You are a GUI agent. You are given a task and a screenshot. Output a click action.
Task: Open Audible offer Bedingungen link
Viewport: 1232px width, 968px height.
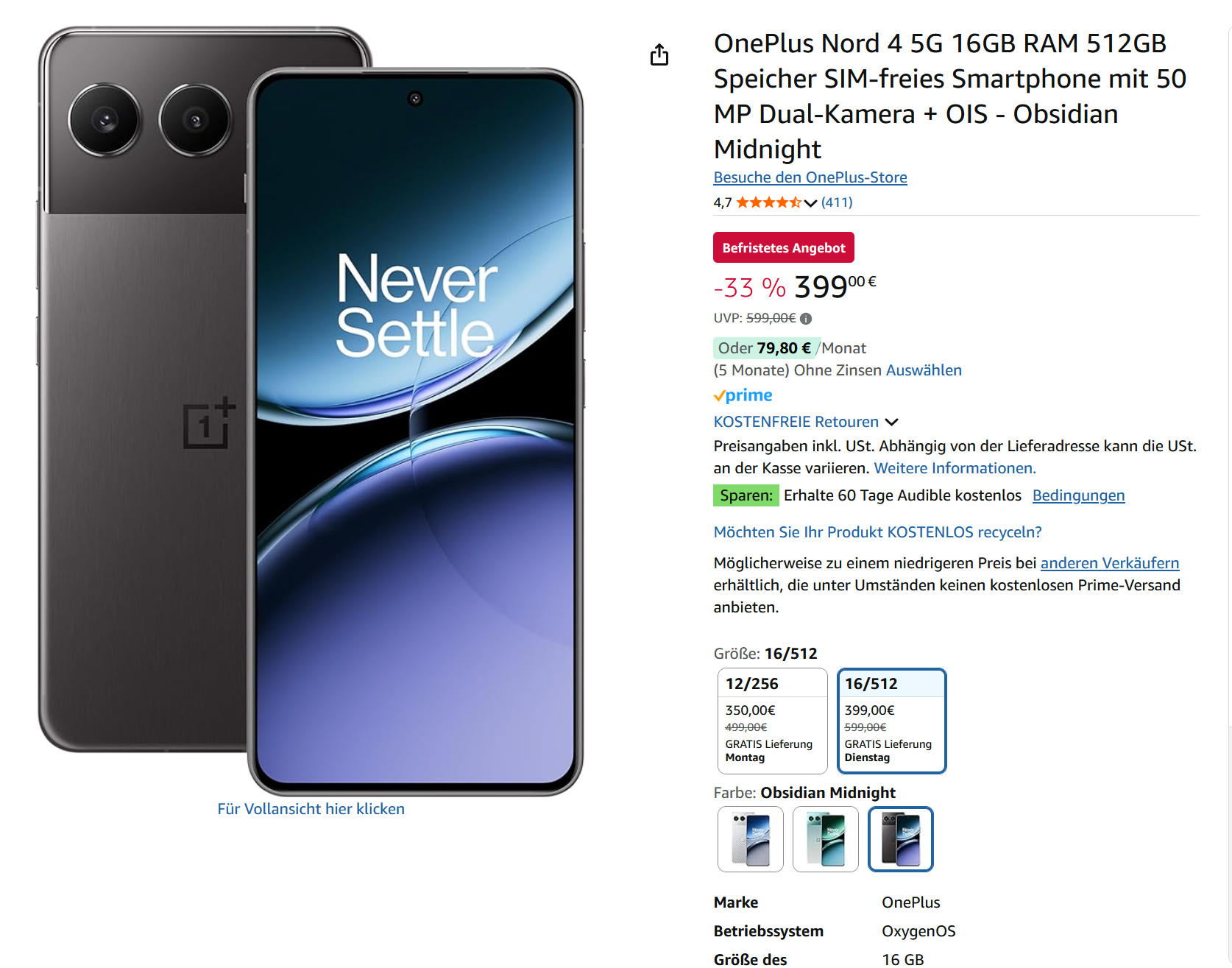coord(1078,495)
